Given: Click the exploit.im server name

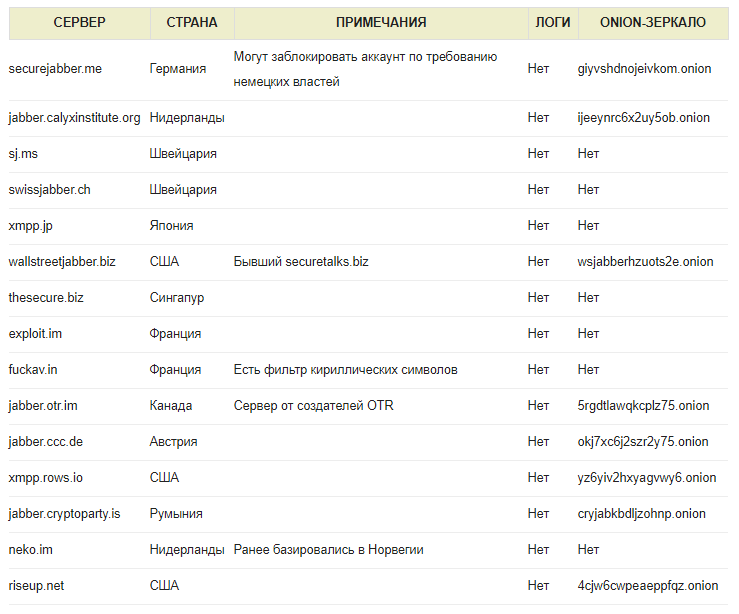Looking at the screenshot, I should pos(35,334).
